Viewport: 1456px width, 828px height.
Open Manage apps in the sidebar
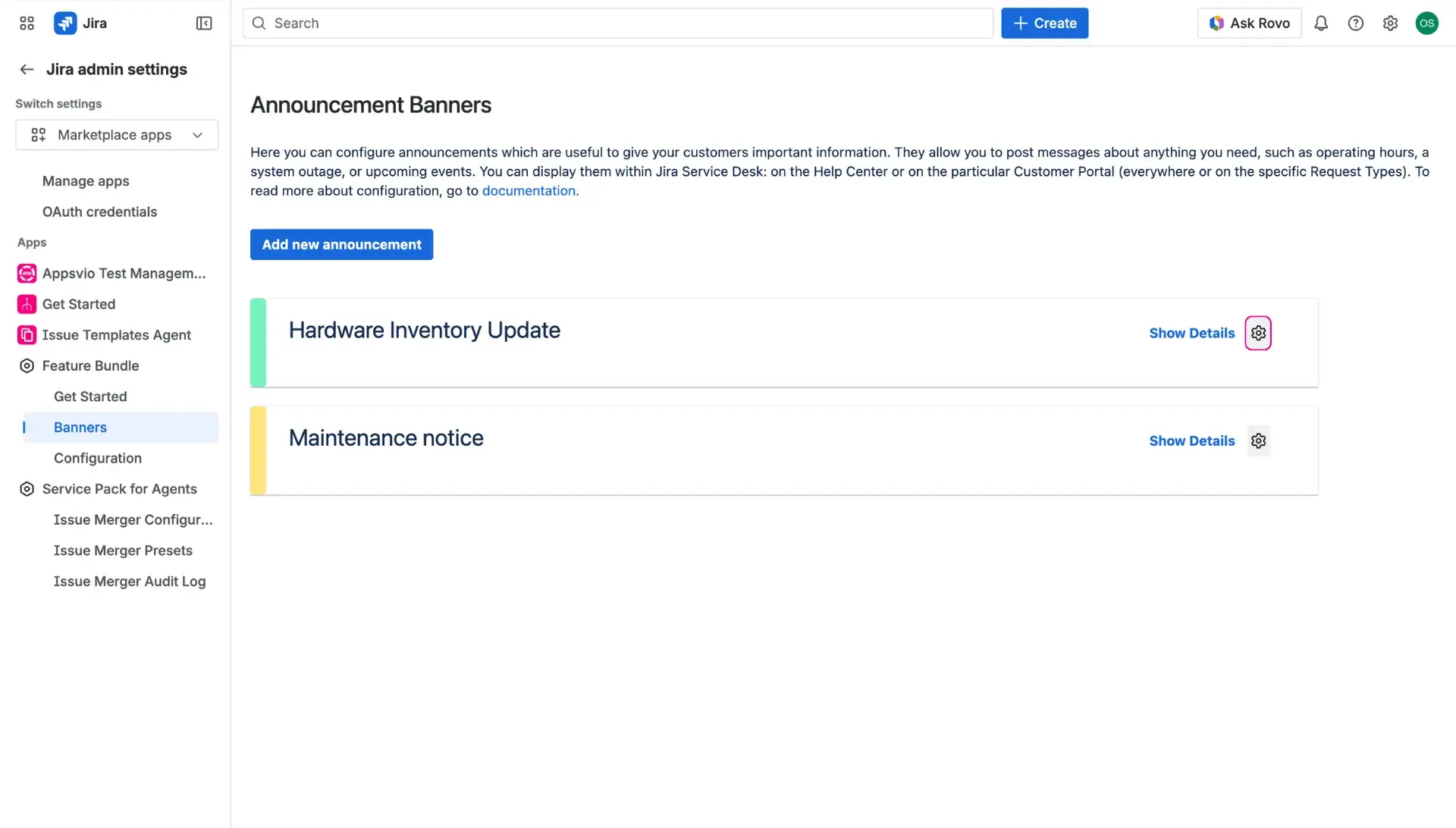pyautogui.click(x=85, y=180)
